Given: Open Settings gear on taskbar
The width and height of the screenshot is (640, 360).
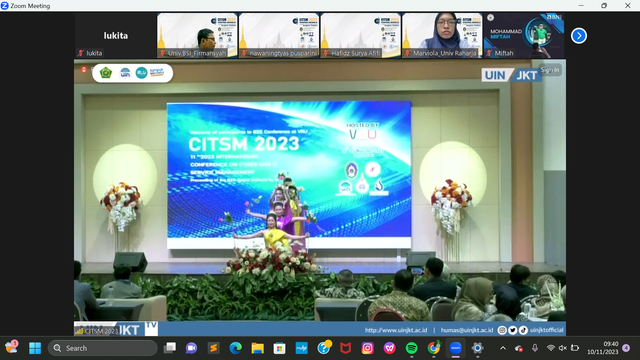Looking at the screenshot, I should [477, 348].
